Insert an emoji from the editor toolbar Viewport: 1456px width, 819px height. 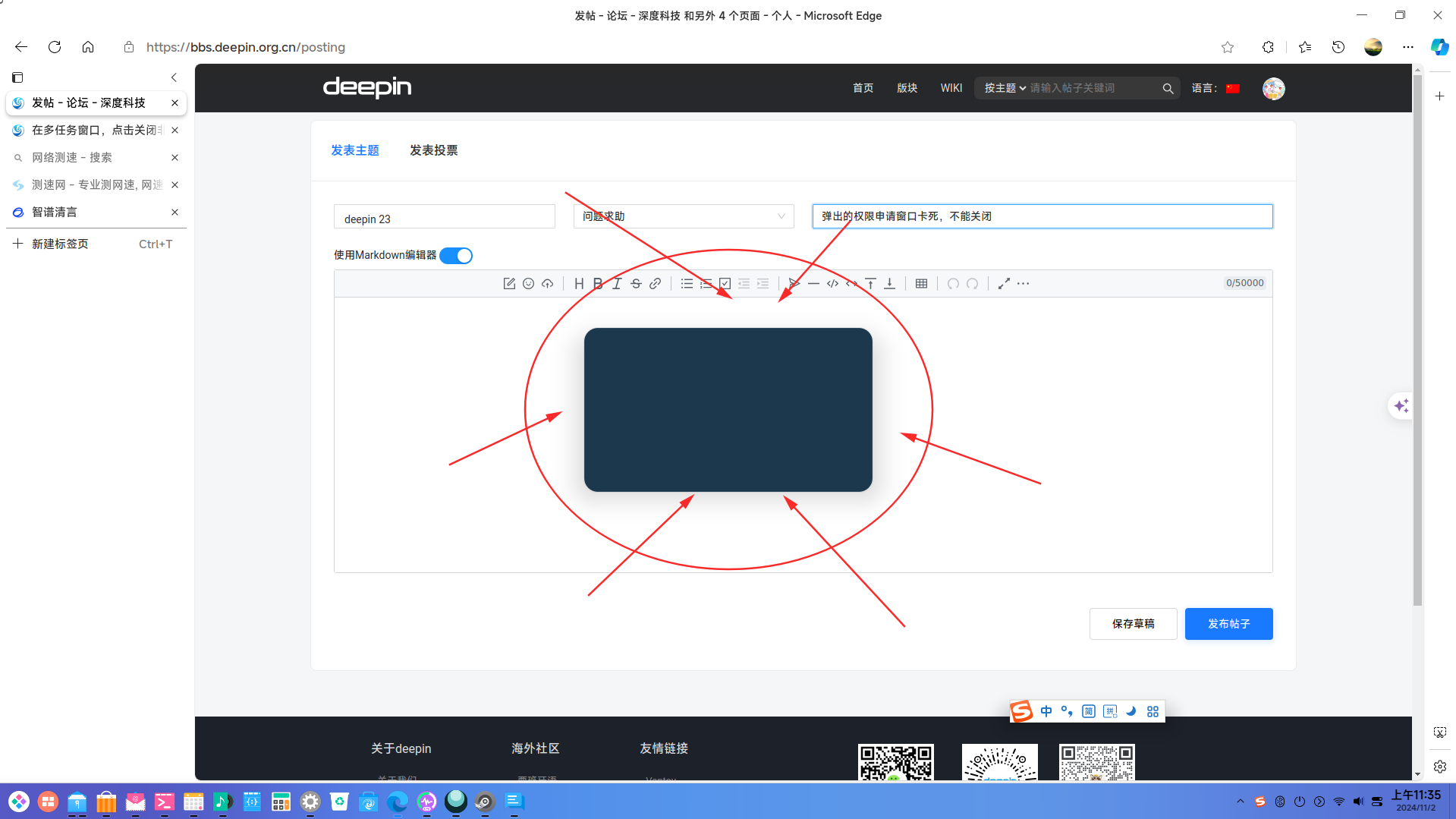pos(528,284)
